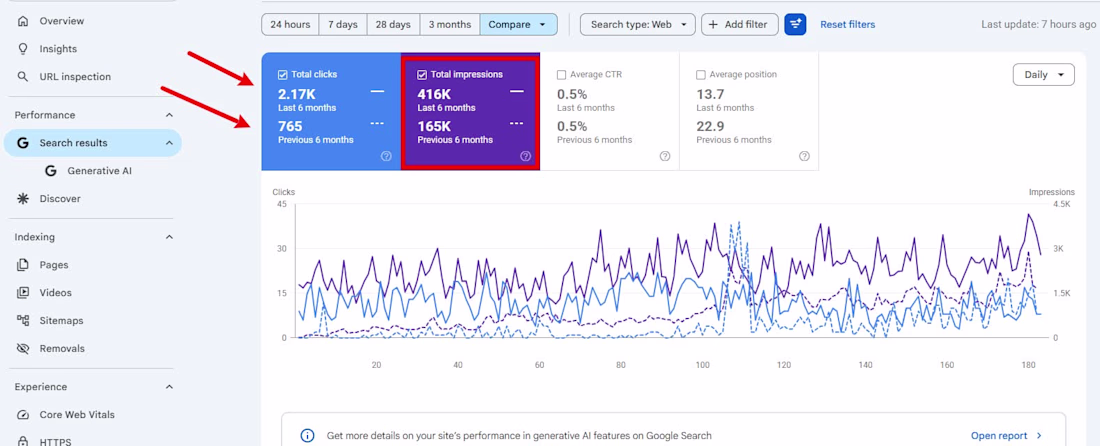Click the Videos play icon
The image size is (1100, 446).
23,292
